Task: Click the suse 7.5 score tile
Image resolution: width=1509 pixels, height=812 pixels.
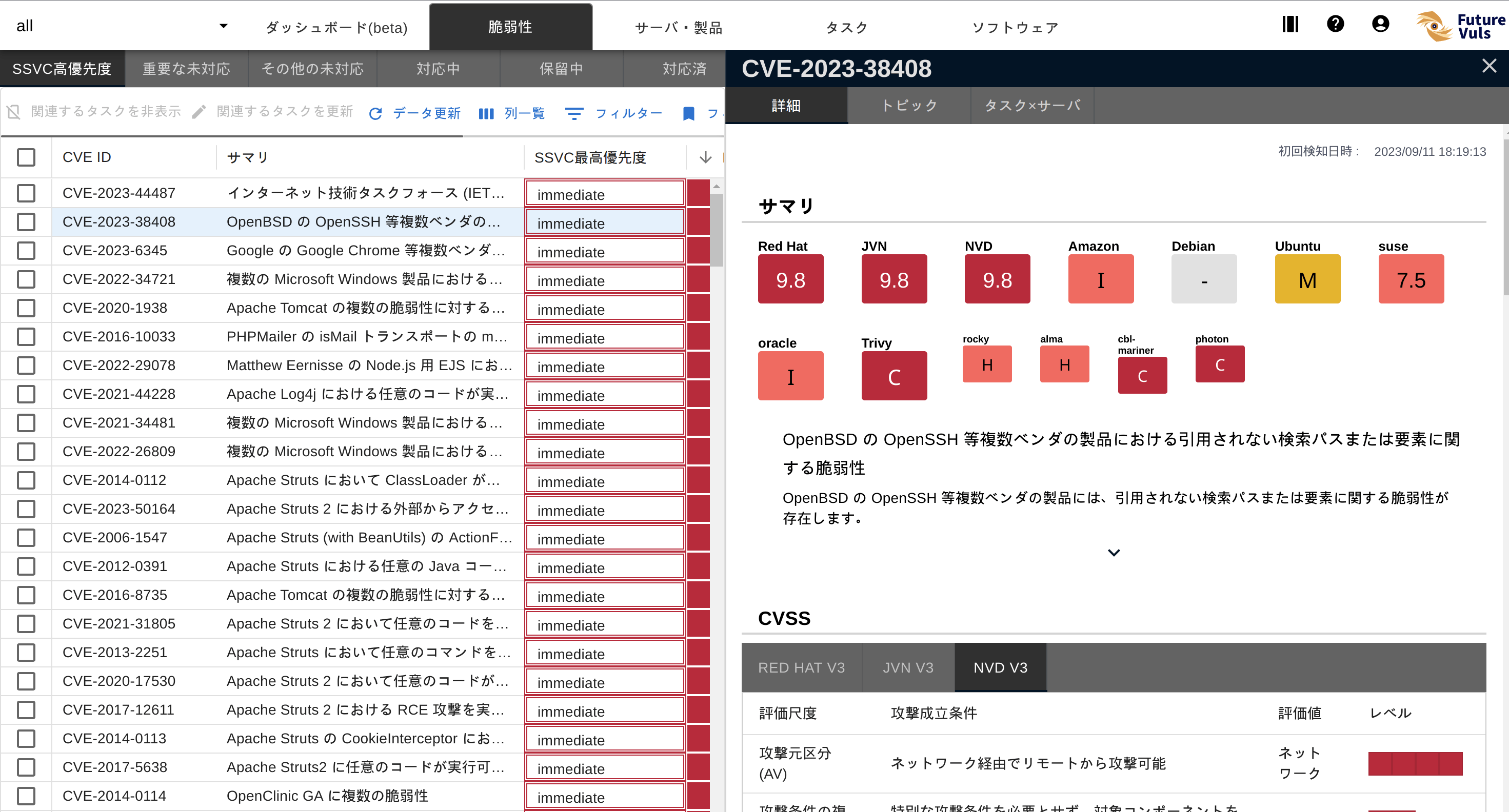Action: coord(1411,279)
